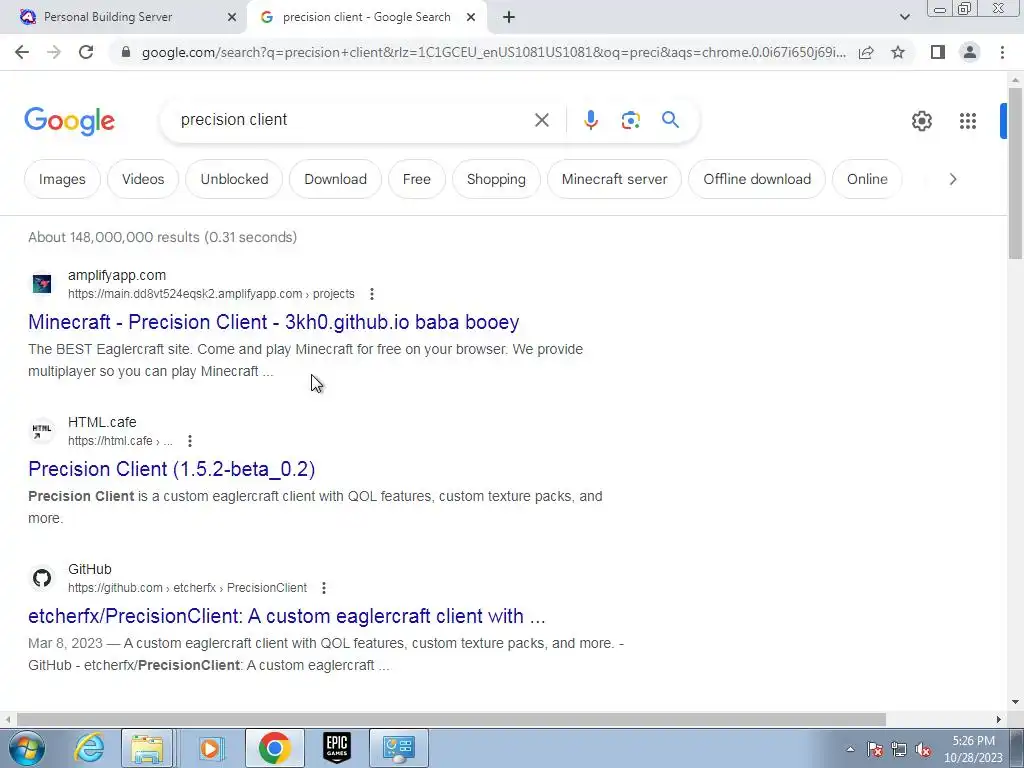
Task: Click the GitHub favicon next to result
Action: click(x=42, y=578)
